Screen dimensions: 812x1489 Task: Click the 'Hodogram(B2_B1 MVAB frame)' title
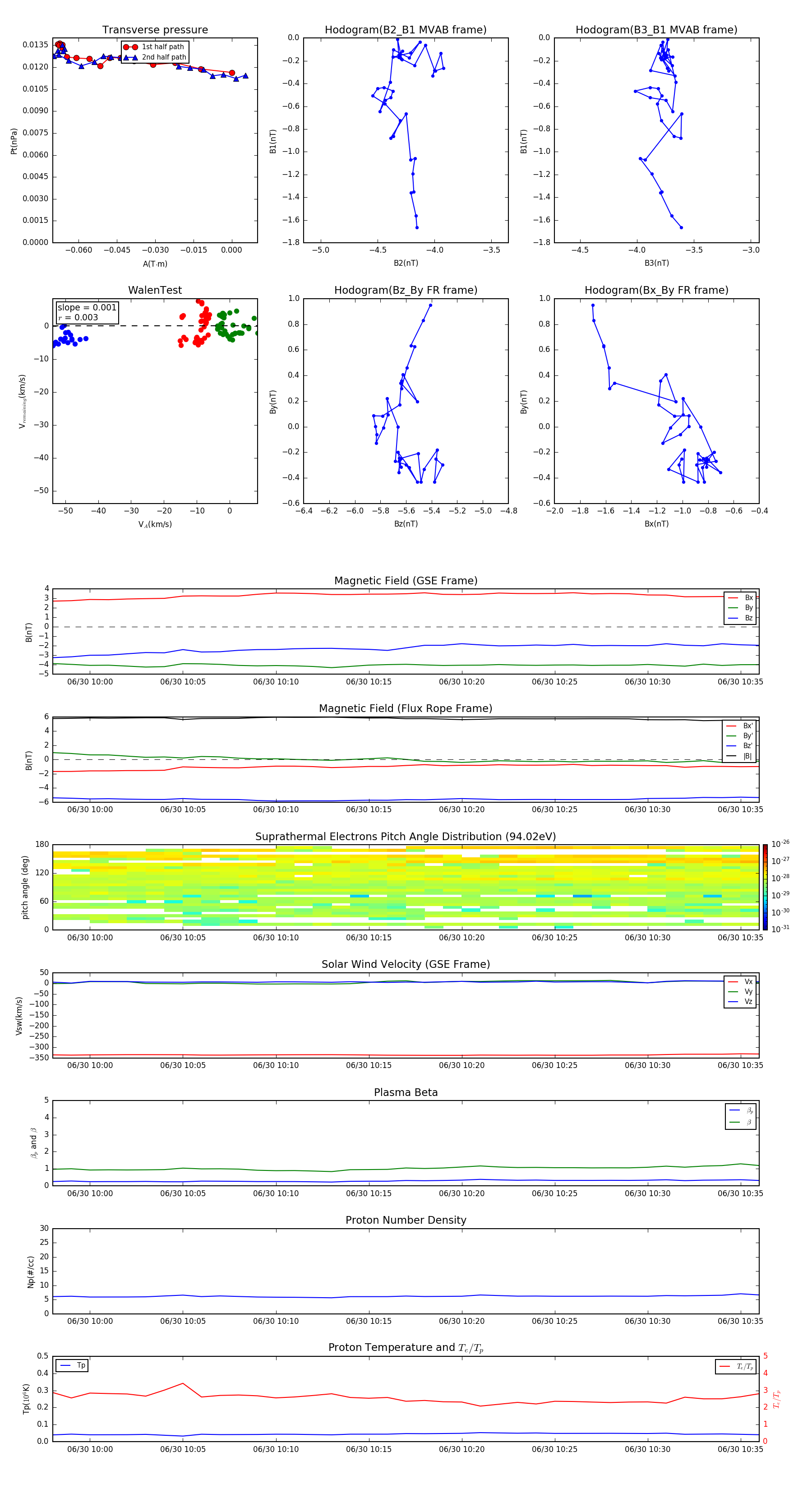pos(406,29)
